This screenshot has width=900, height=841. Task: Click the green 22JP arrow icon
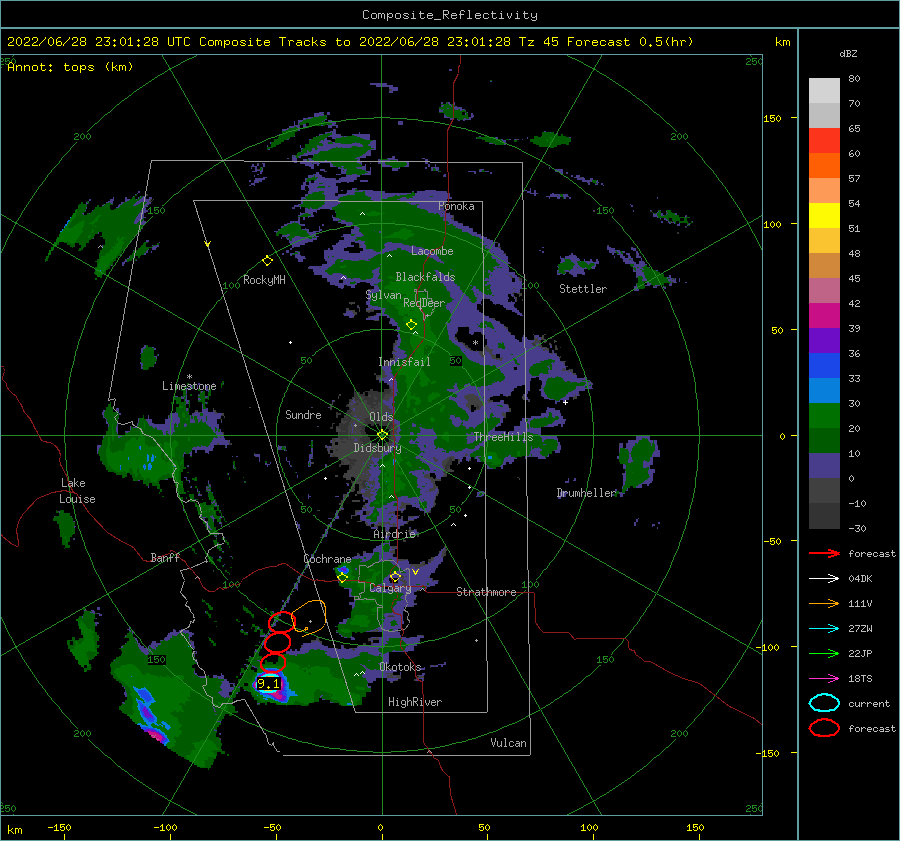[x=824, y=653]
